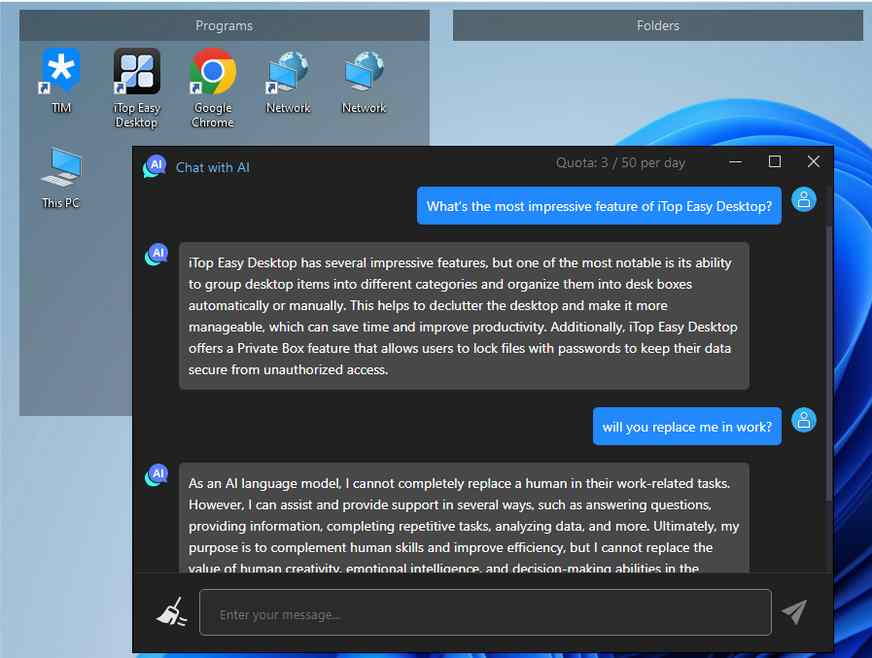Screen dimensions: 872x658
Task: Click the AI reply starting 'As an AI language model'
Action: (x=464, y=518)
